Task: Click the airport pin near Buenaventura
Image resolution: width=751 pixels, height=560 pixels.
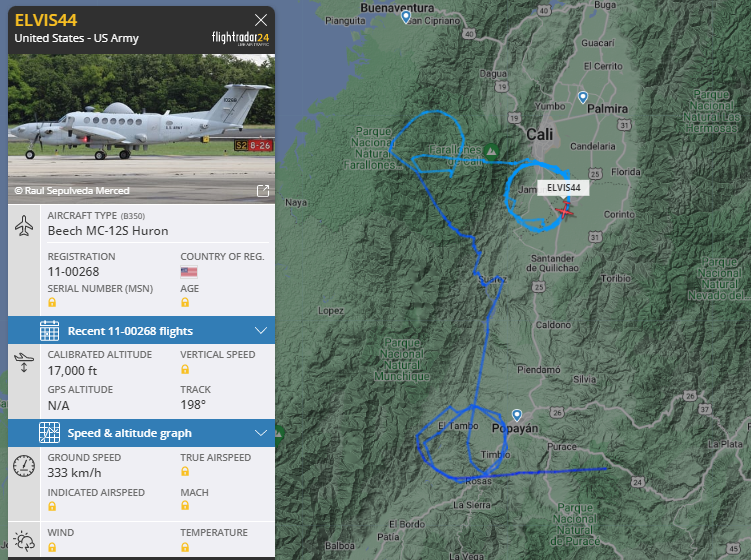Action: [x=406, y=17]
